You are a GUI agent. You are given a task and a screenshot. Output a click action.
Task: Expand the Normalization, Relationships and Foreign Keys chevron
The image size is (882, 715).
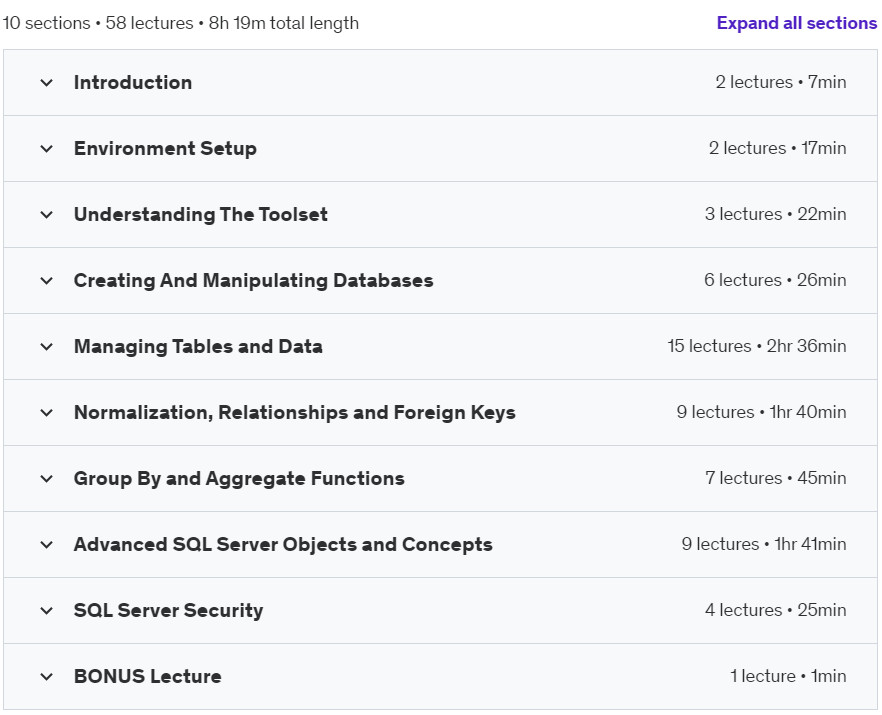coord(47,412)
